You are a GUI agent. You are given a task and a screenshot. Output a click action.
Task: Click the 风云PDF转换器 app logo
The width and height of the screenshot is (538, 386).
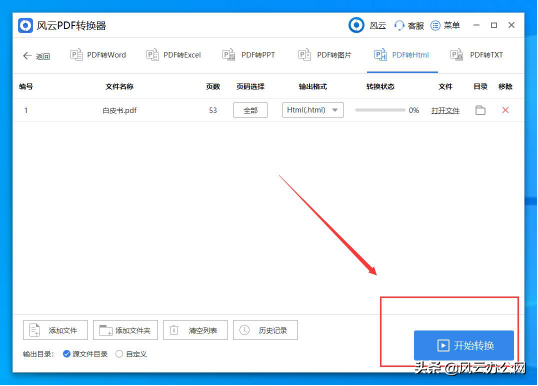point(25,25)
